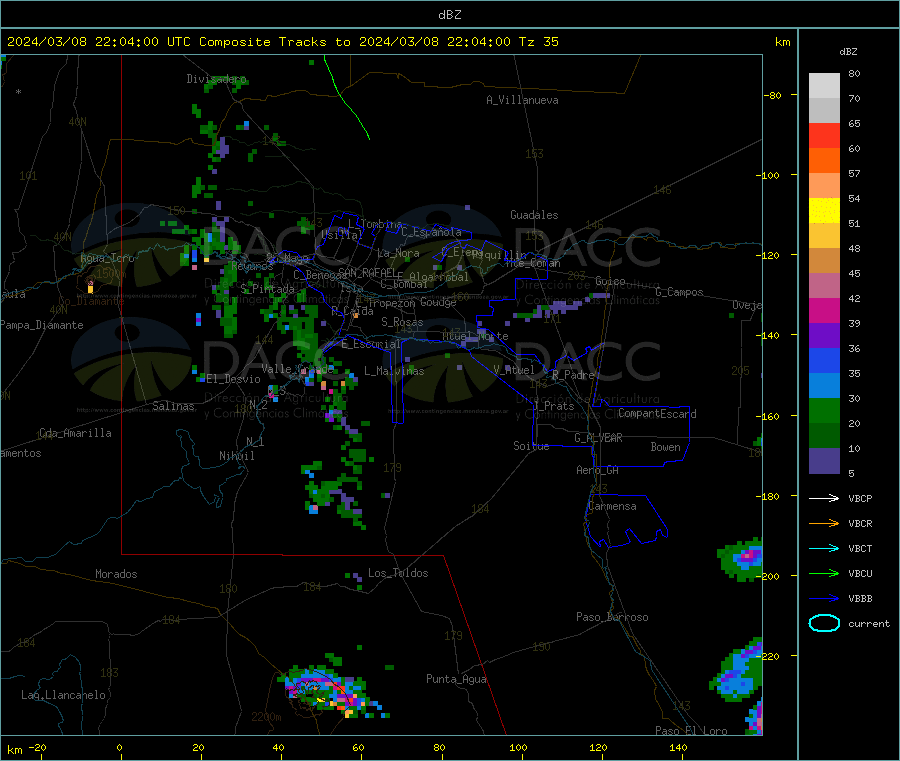Viewport: 900px width, 761px height.
Task: Select the dark orange 57-60 dBZ swatch
Action: [824, 161]
